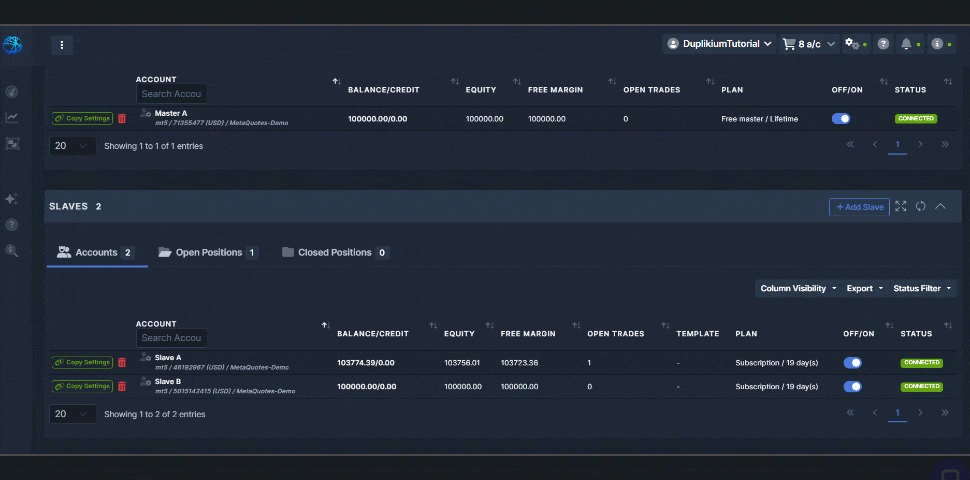Image resolution: width=970 pixels, height=480 pixels.
Task: Click the three-dot menu icon at top left
Action: tap(62, 45)
